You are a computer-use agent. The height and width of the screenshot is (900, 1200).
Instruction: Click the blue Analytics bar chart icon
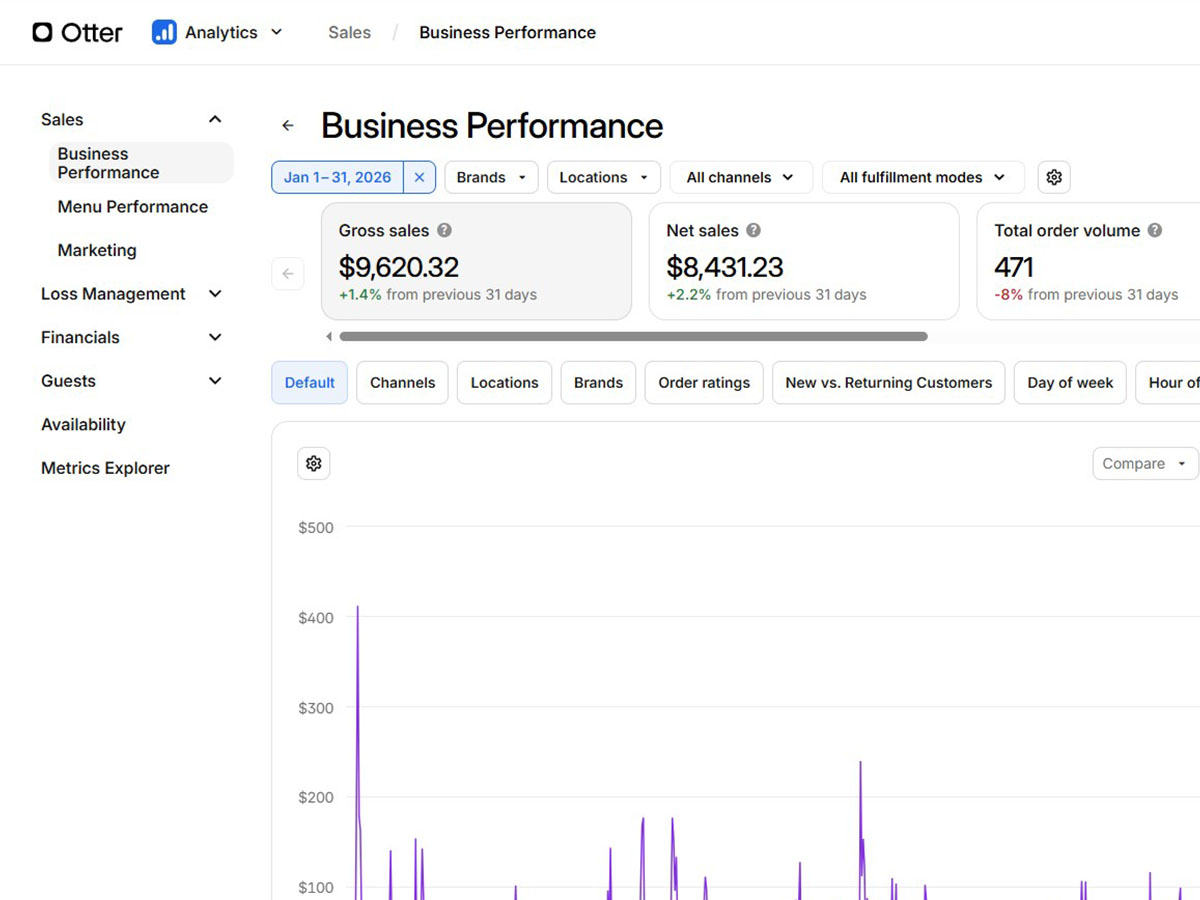point(164,32)
